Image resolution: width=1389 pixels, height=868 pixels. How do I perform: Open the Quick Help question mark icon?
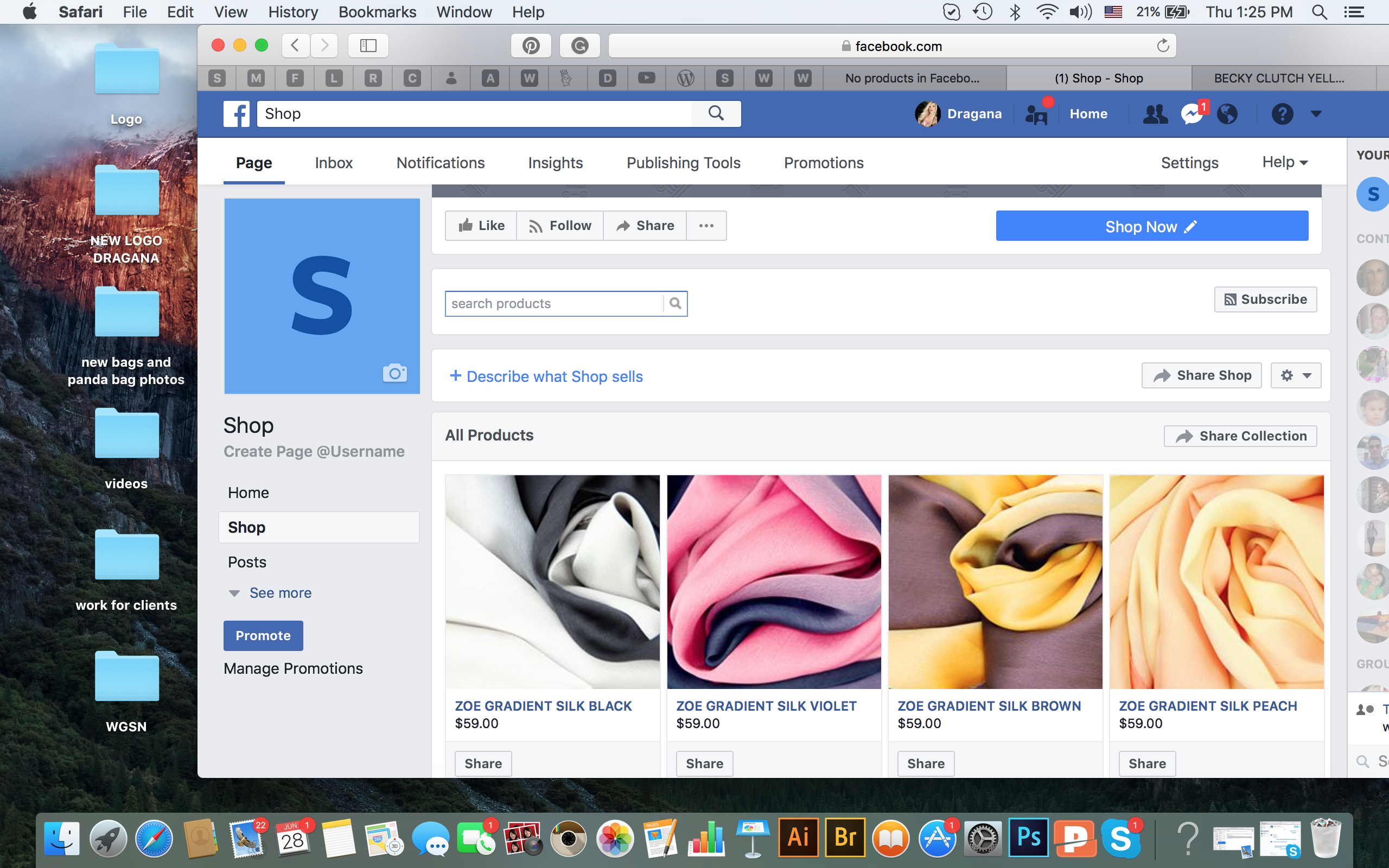pos(1282,114)
